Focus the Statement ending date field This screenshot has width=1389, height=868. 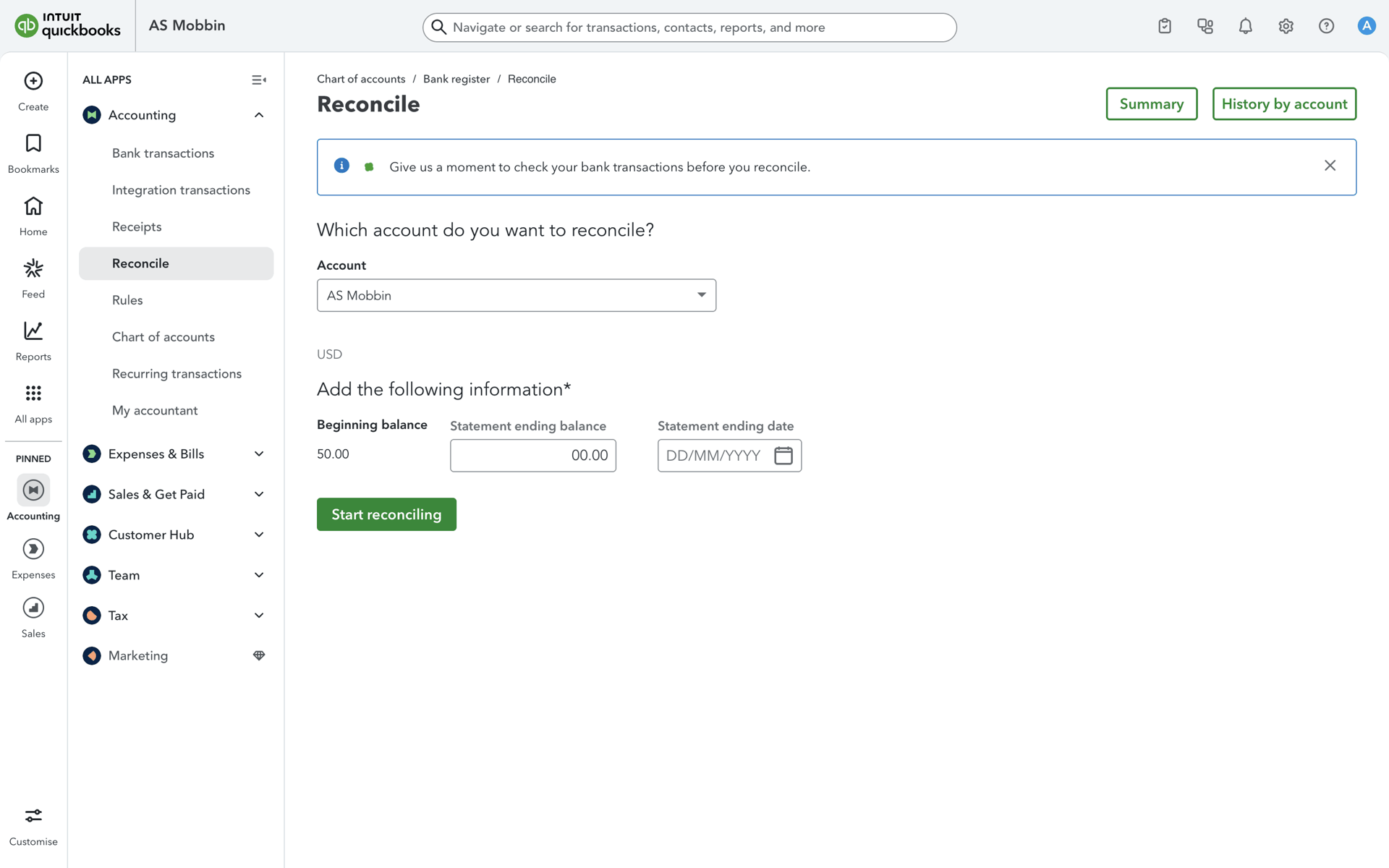point(729,455)
